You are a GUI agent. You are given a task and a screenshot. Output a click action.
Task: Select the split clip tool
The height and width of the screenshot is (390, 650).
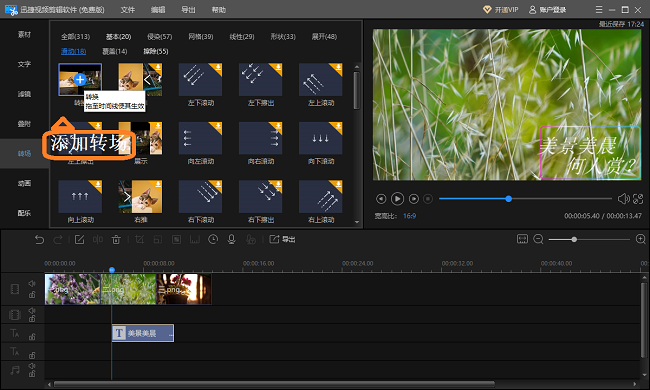(x=98, y=240)
